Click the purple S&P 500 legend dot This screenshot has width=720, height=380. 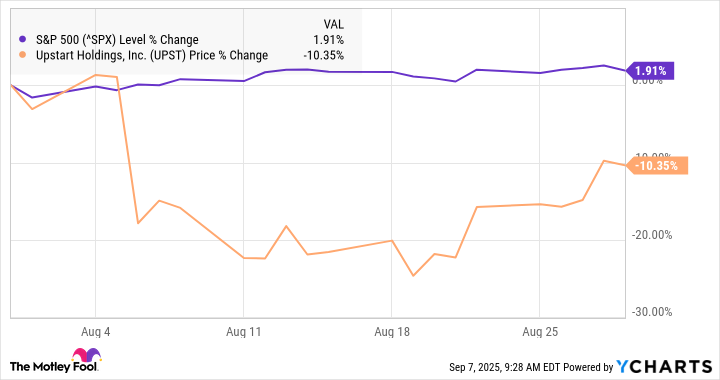tap(22, 39)
